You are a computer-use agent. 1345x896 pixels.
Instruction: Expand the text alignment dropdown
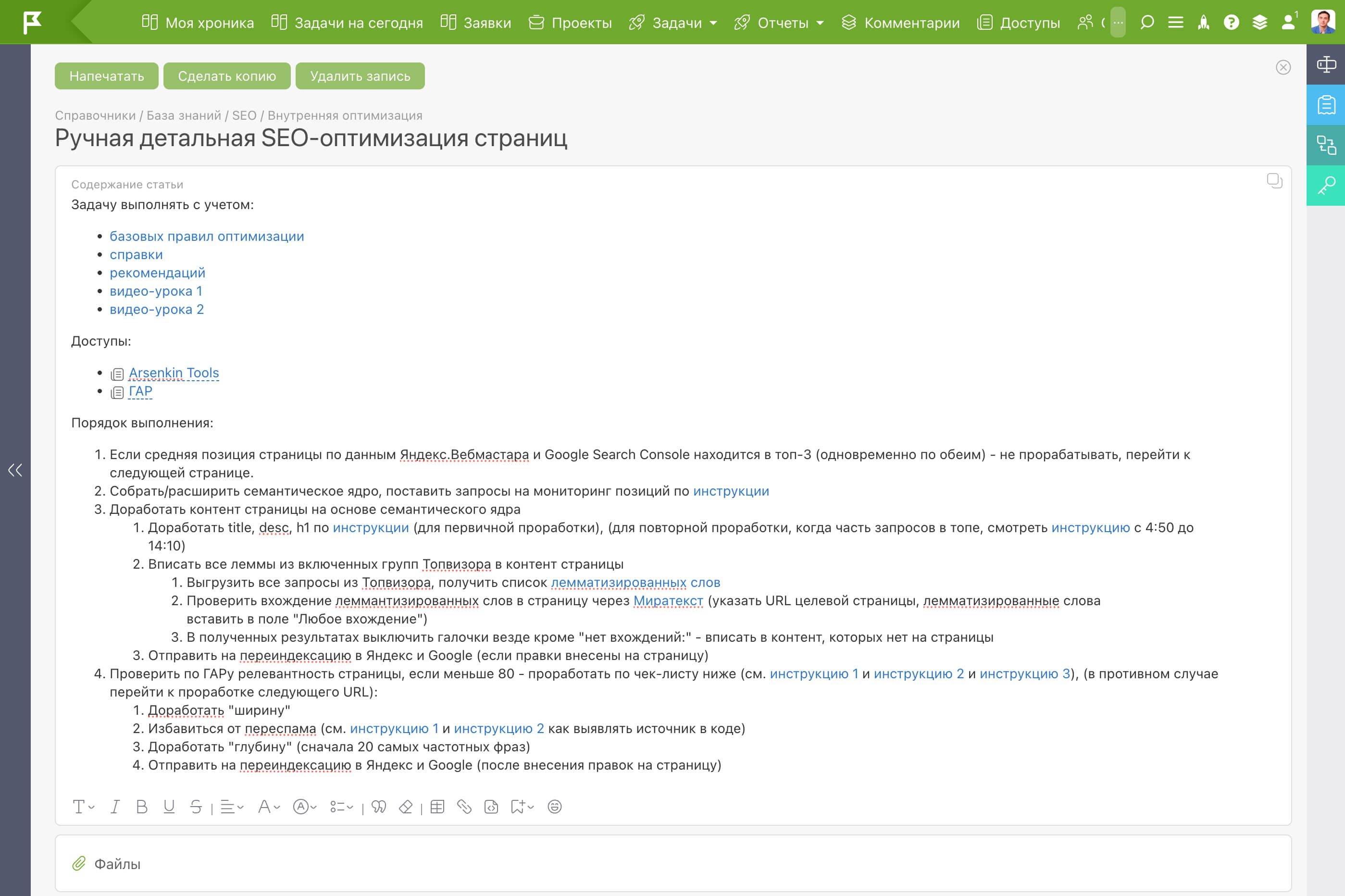click(x=232, y=806)
